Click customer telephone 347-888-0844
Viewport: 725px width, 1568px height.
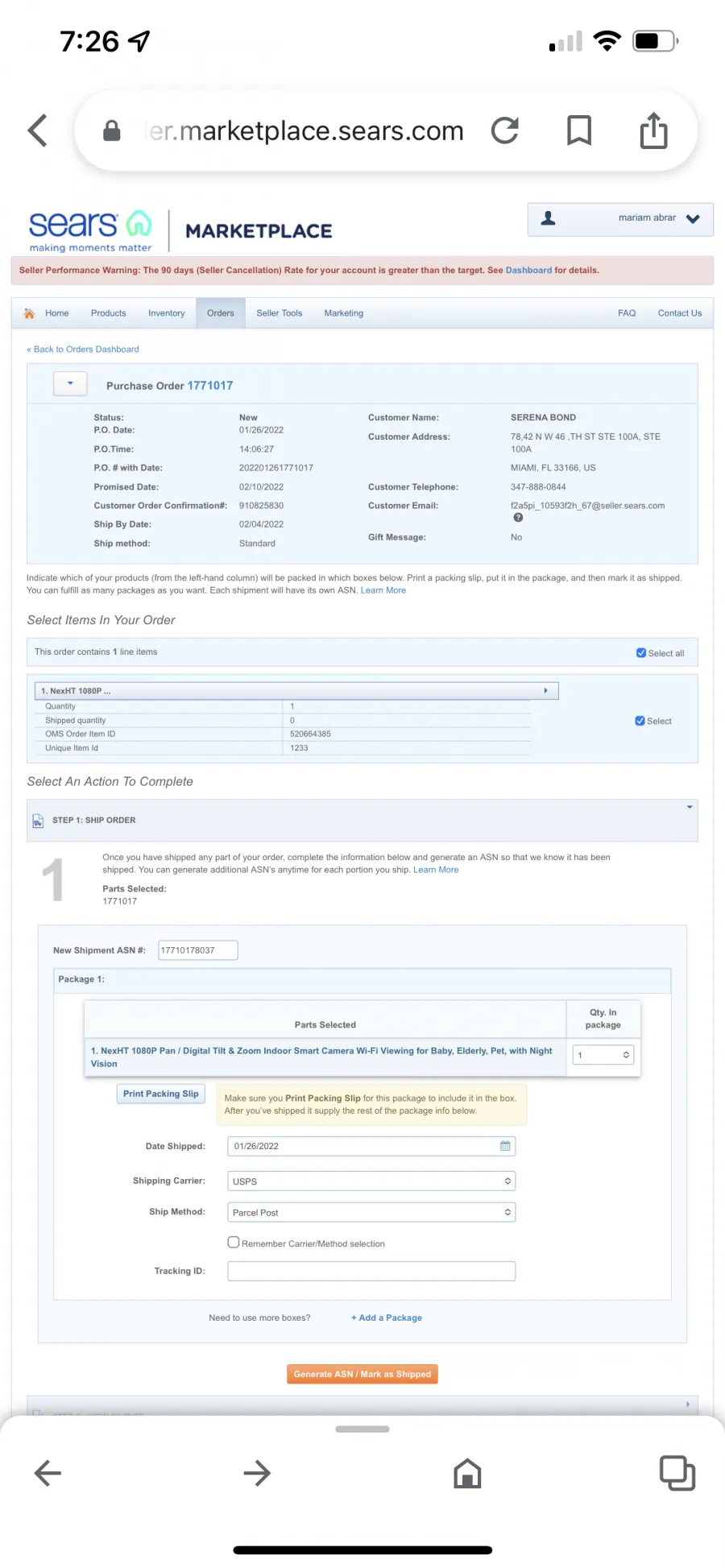pos(538,487)
